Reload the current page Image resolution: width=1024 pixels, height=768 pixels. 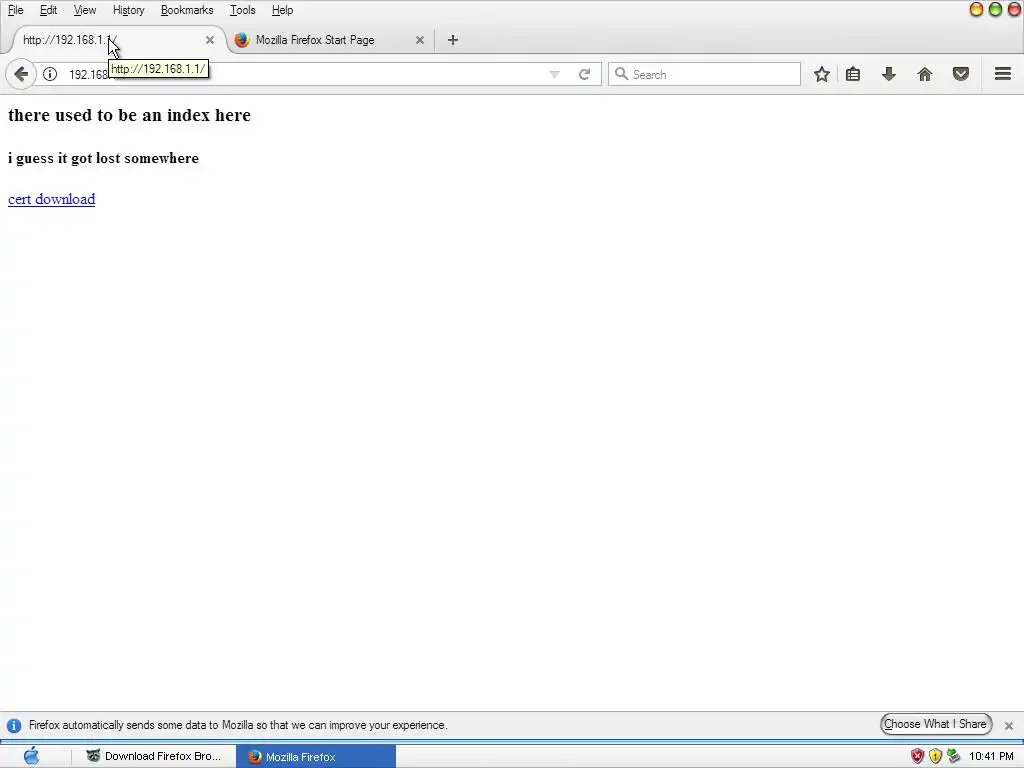pyautogui.click(x=584, y=74)
